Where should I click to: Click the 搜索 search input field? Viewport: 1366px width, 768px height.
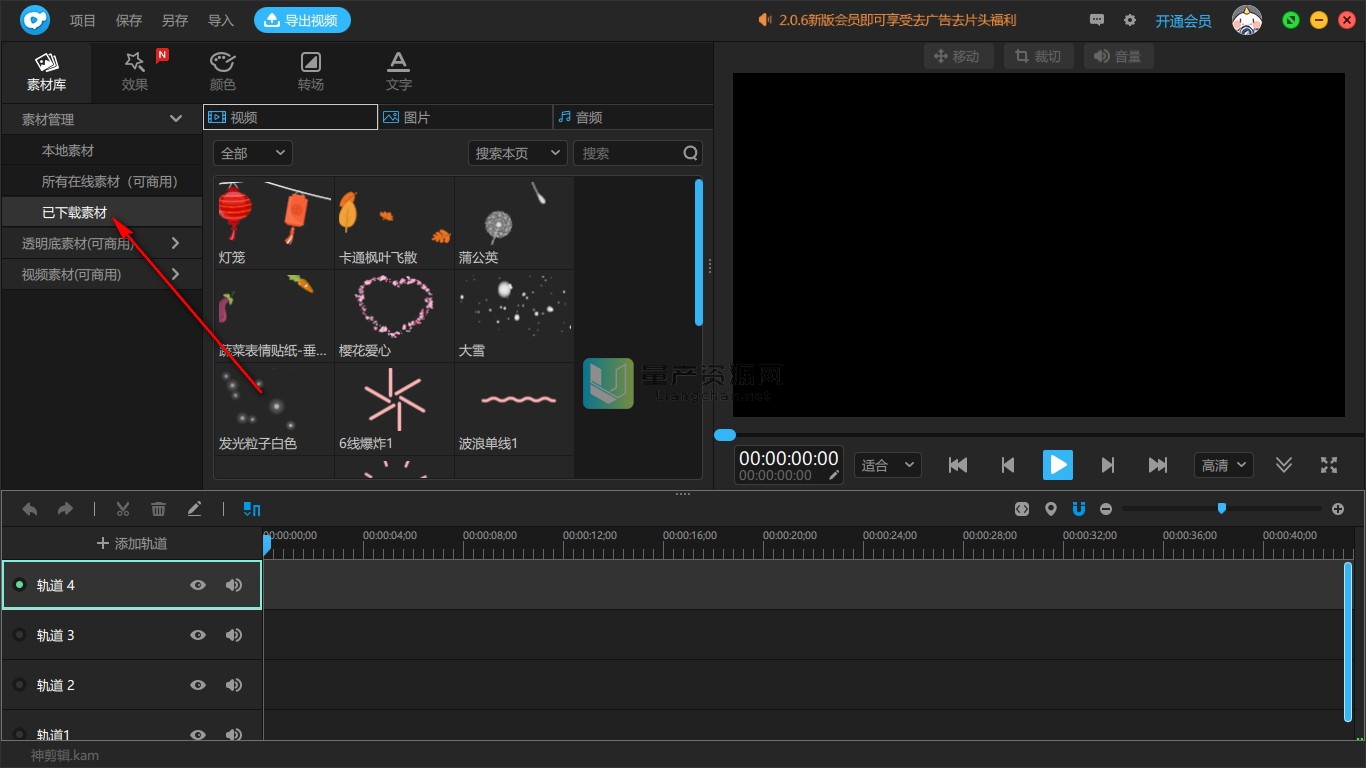pyautogui.click(x=627, y=153)
